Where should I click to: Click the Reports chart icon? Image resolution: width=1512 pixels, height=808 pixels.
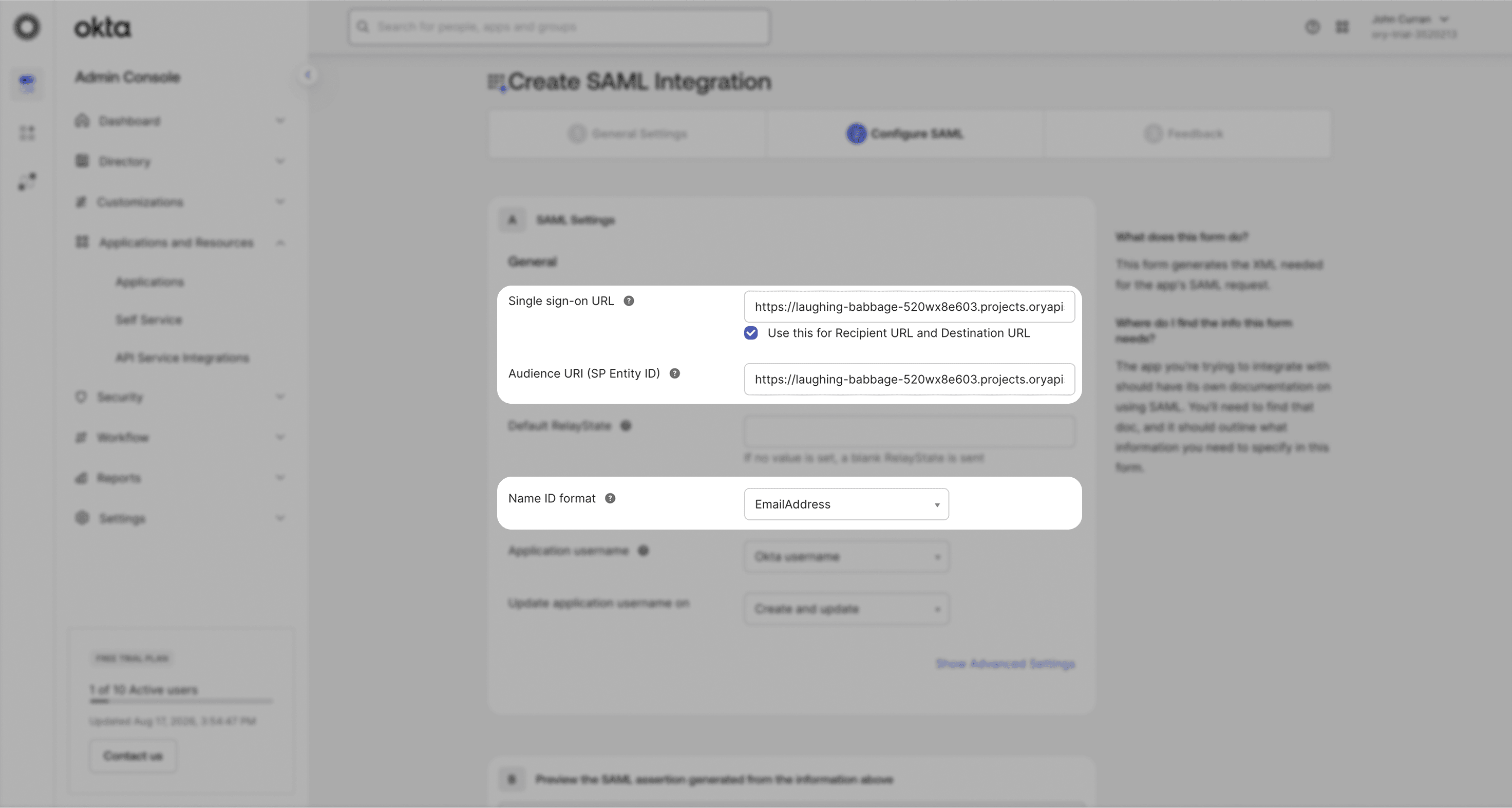click(x=81, y=478)
